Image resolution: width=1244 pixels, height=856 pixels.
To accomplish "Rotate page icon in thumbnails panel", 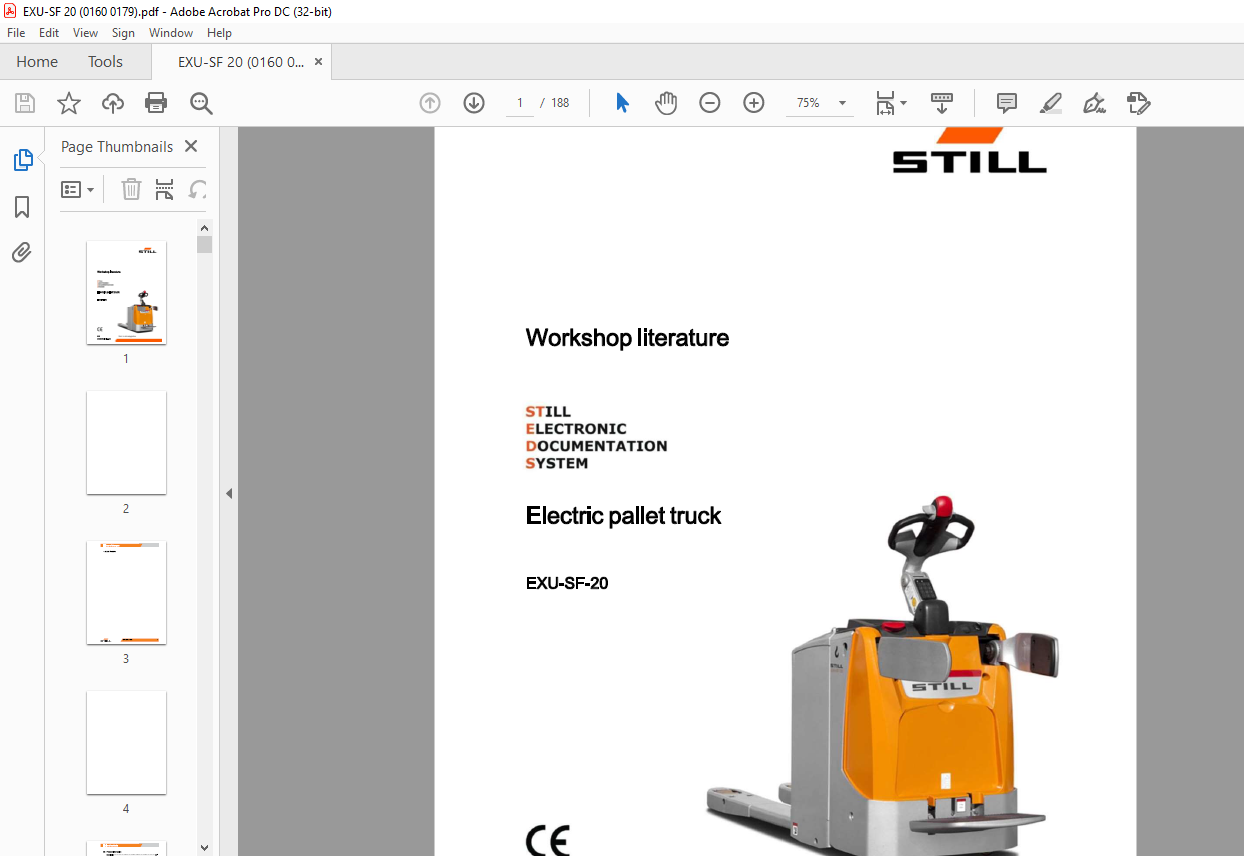I will click(x=198, y=189).
